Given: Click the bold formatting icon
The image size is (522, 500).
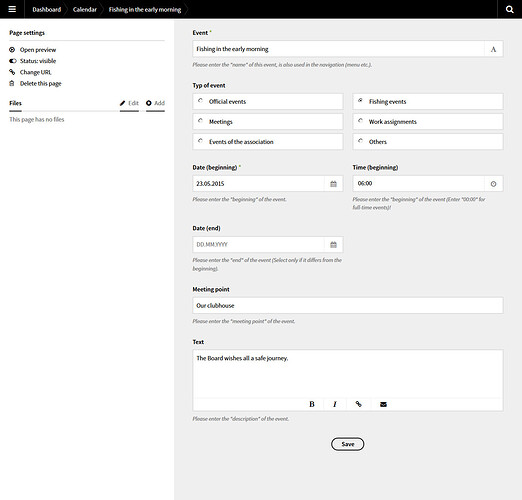Looking at the screenshot, I should pos(312,404).
